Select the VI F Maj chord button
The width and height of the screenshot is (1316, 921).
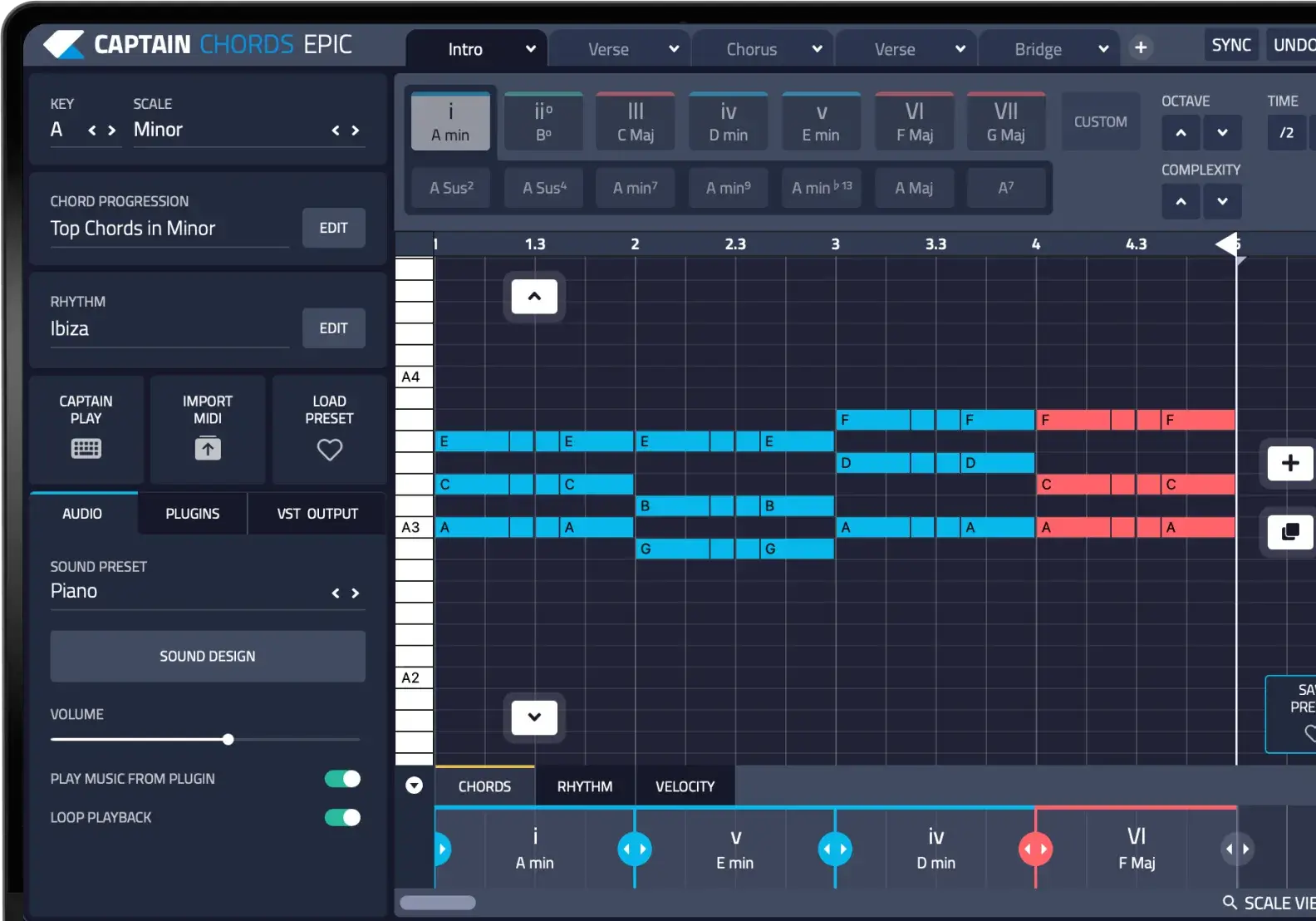point(915,121)
